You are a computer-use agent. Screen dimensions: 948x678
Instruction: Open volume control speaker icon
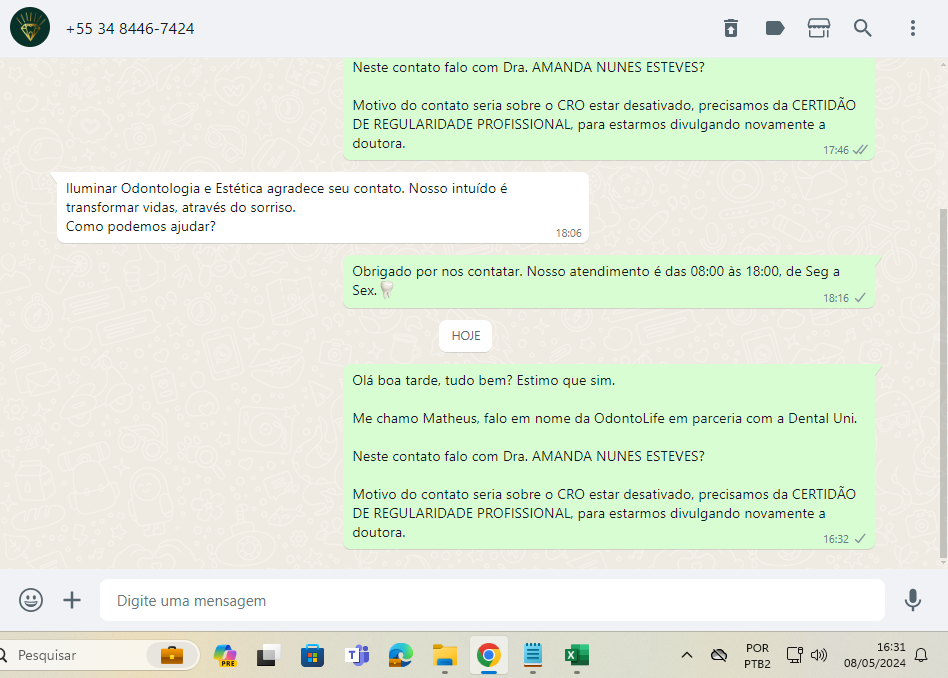(x=819, y=655)
